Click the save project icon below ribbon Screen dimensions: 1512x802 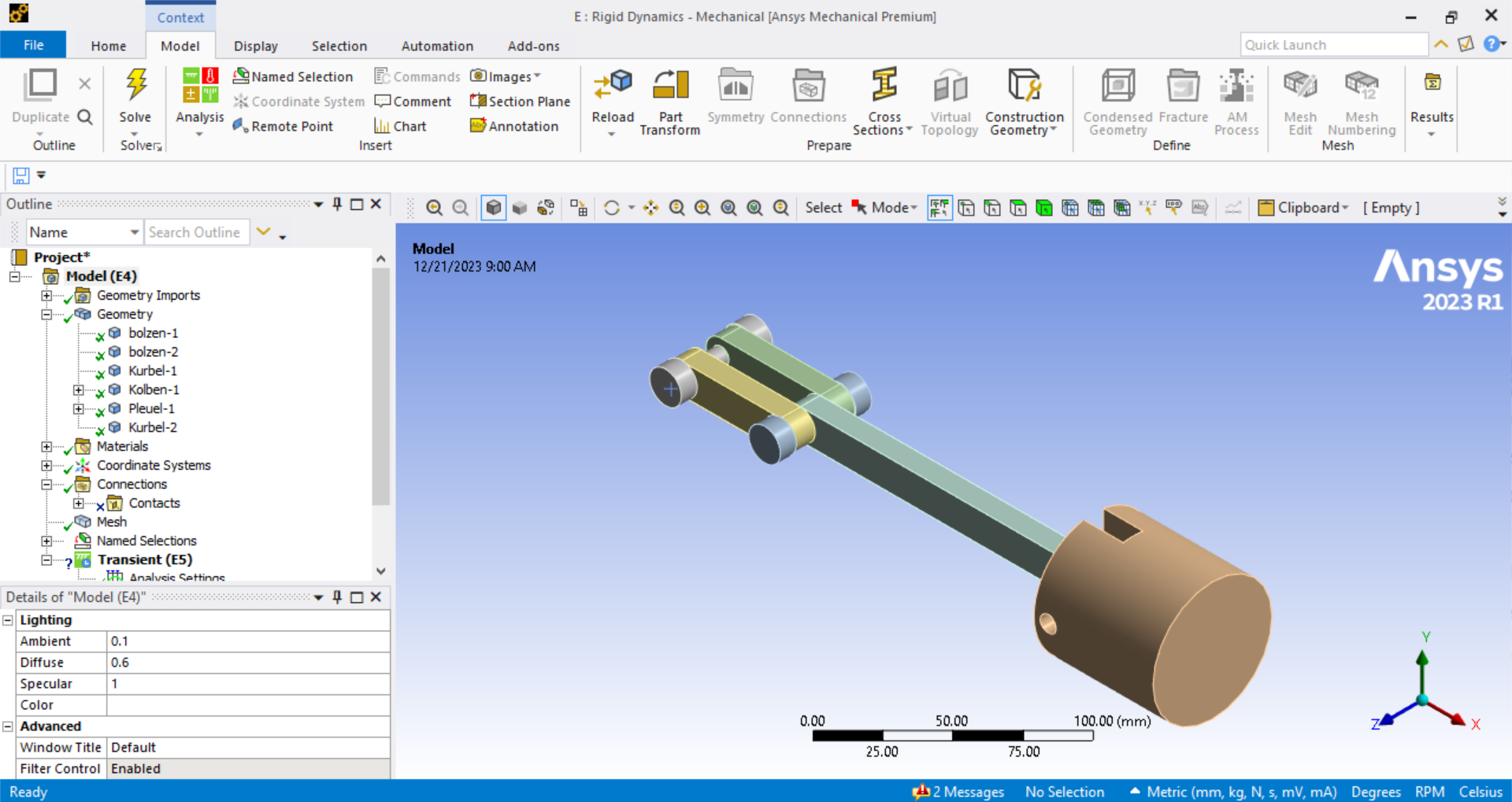(x=21, y=176)
